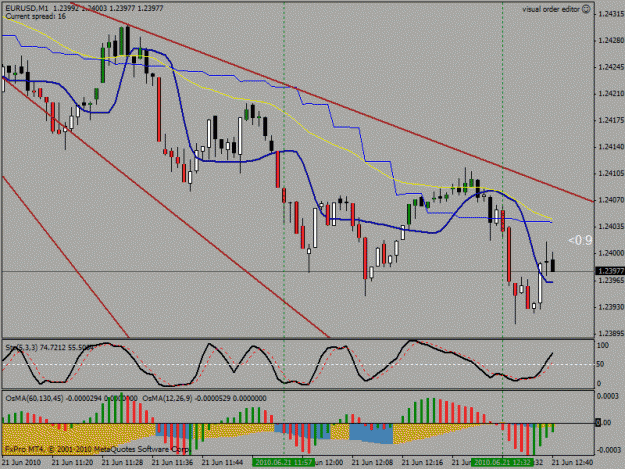Click the 1.24035 price axis value
The width and height of the screenshot is (625, 469).
tap(611, 226)
